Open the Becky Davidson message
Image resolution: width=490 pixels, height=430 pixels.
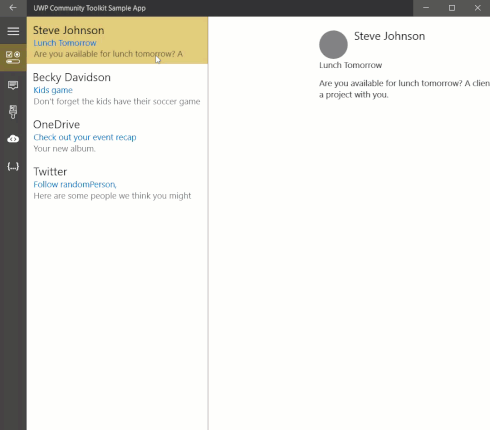click(117, 88)
